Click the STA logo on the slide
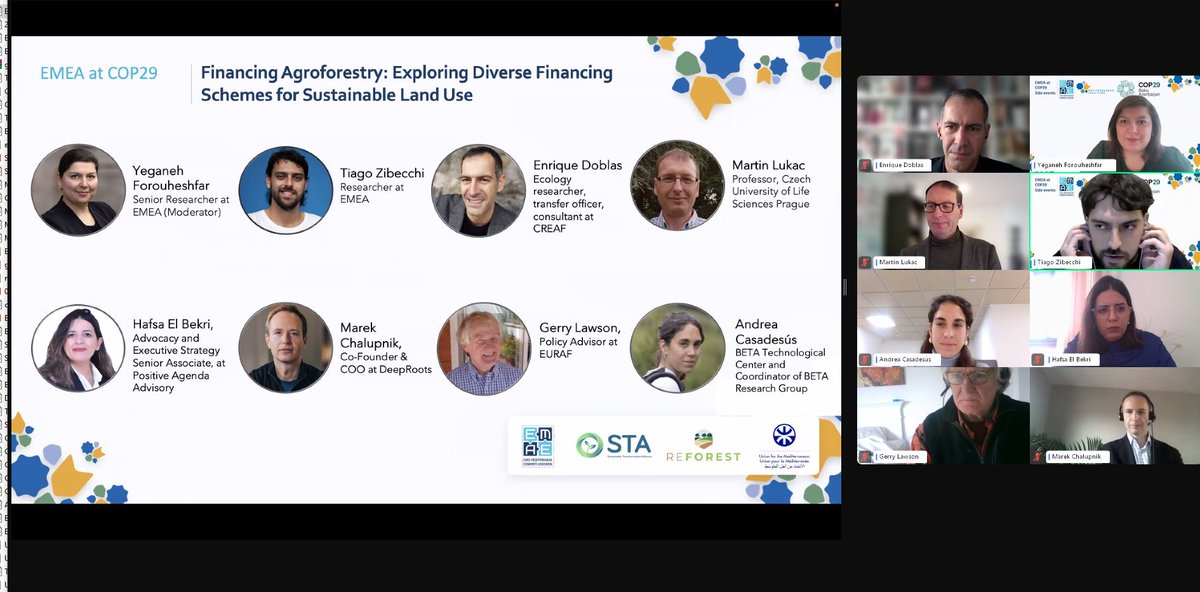The height and width of the screenshot is (592, 1200). pos(613,445)
